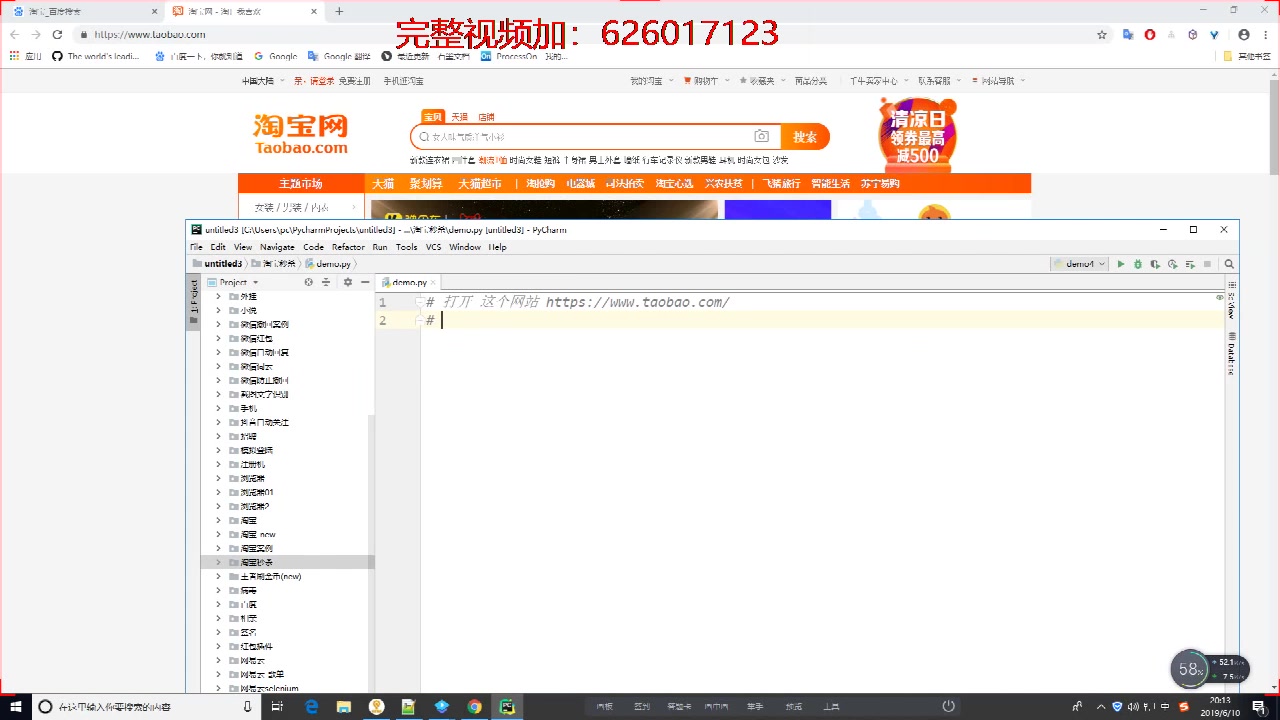
Task: Click the Project panel settings gear
Action: 348,282
